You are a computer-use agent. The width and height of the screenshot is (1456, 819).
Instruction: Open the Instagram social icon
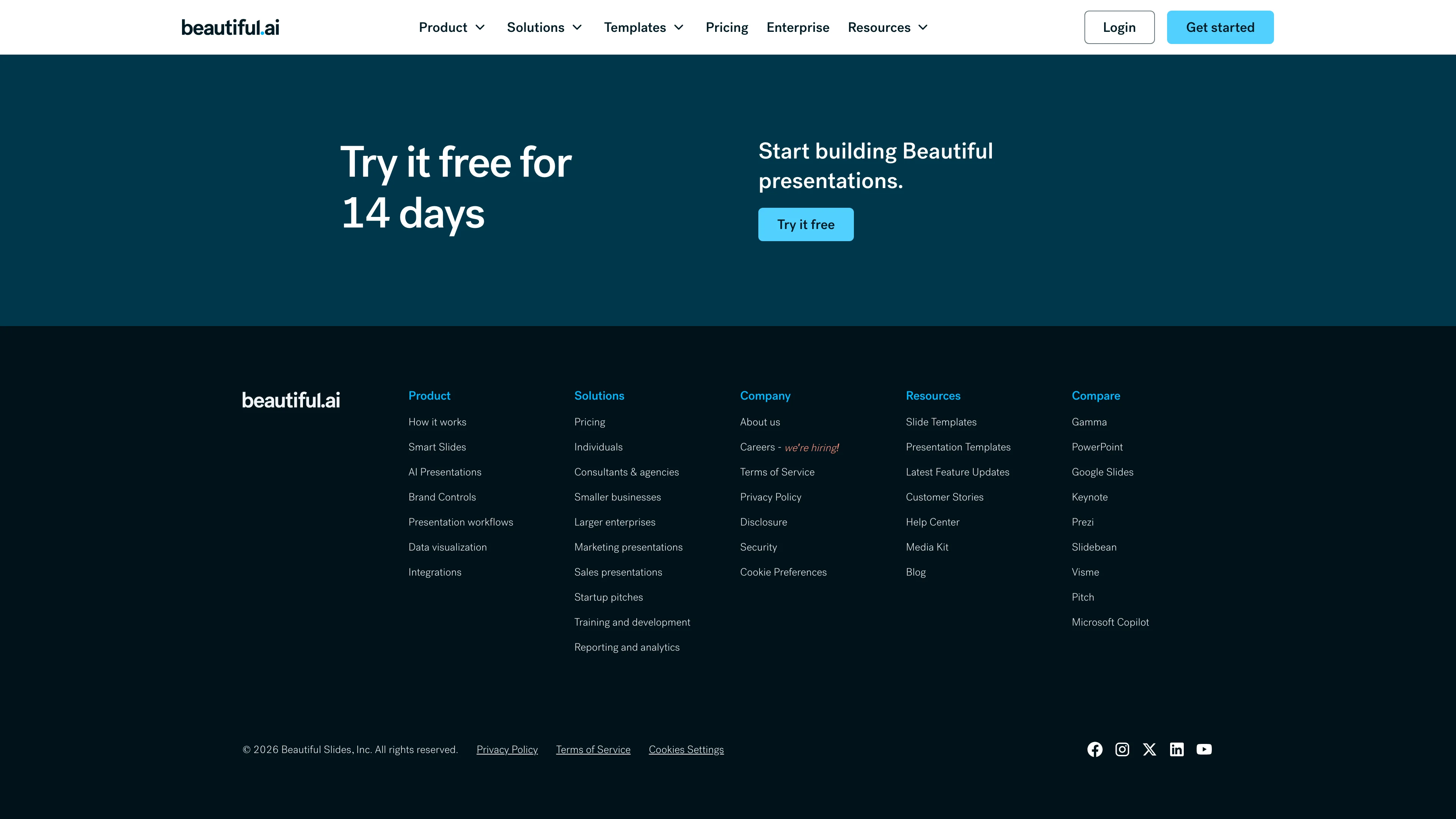coord(1122,750)
